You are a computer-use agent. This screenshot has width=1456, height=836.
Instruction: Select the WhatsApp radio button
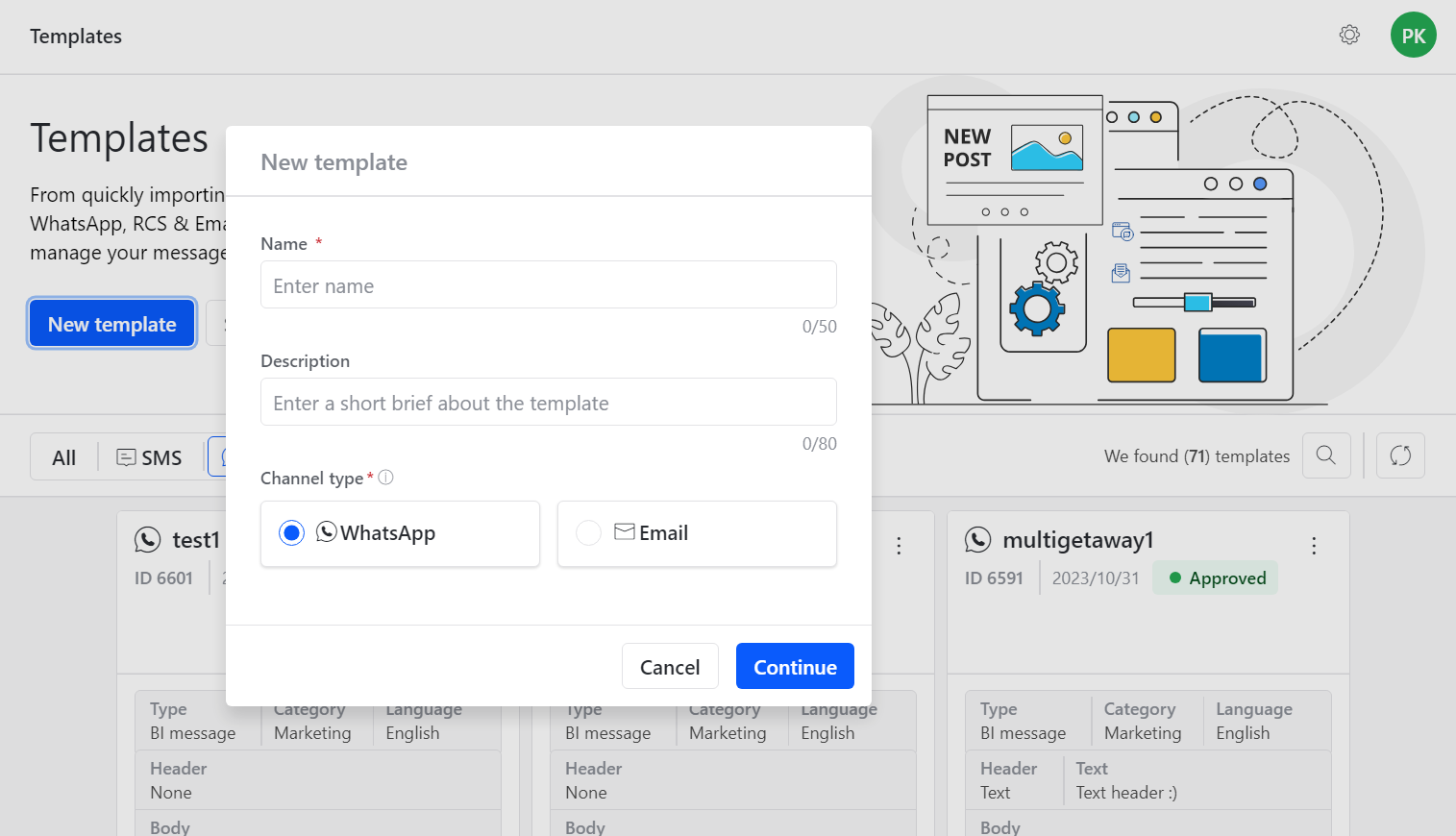291,532
